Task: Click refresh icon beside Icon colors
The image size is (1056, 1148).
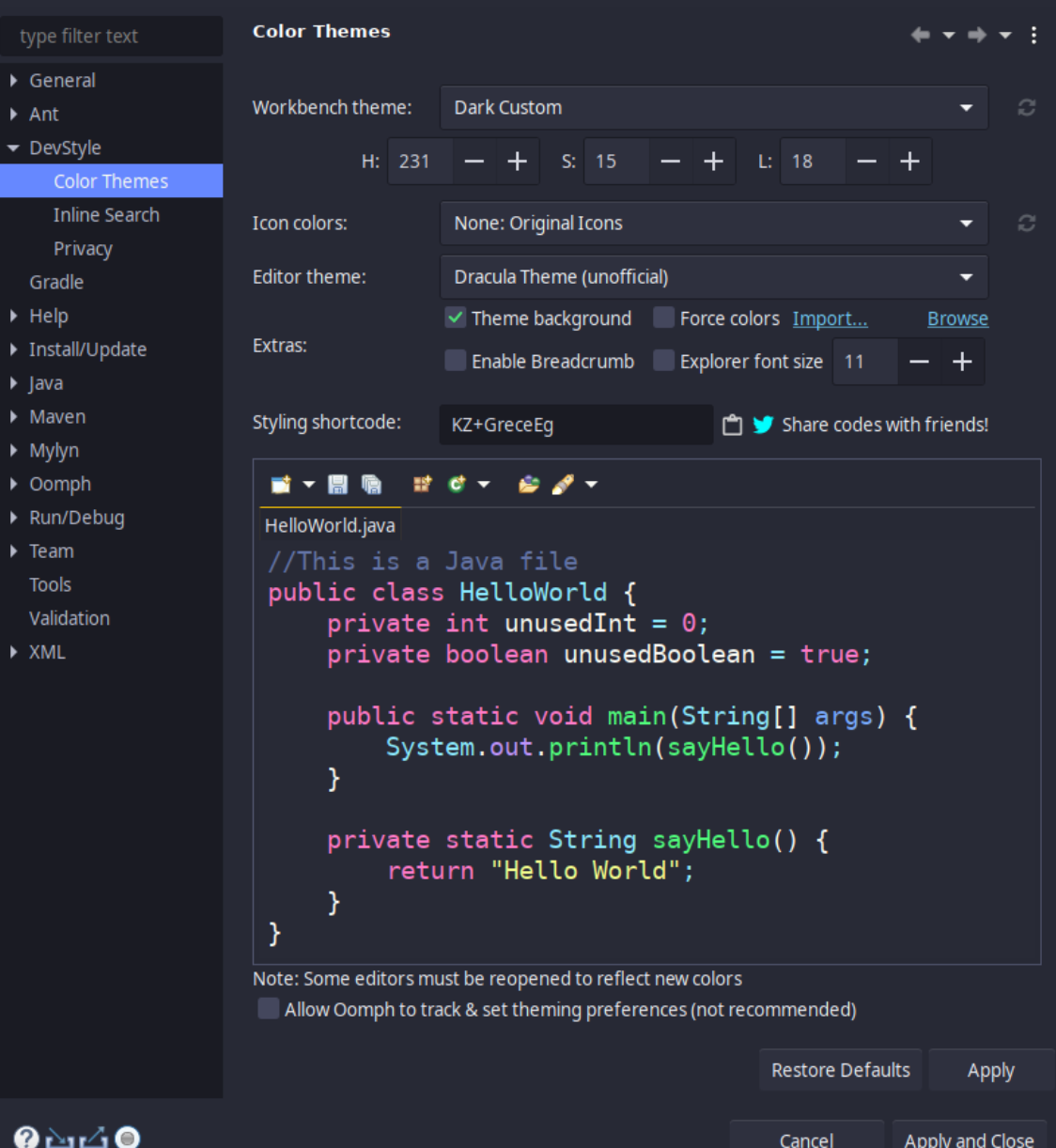Action: [x=1026, y=224]
